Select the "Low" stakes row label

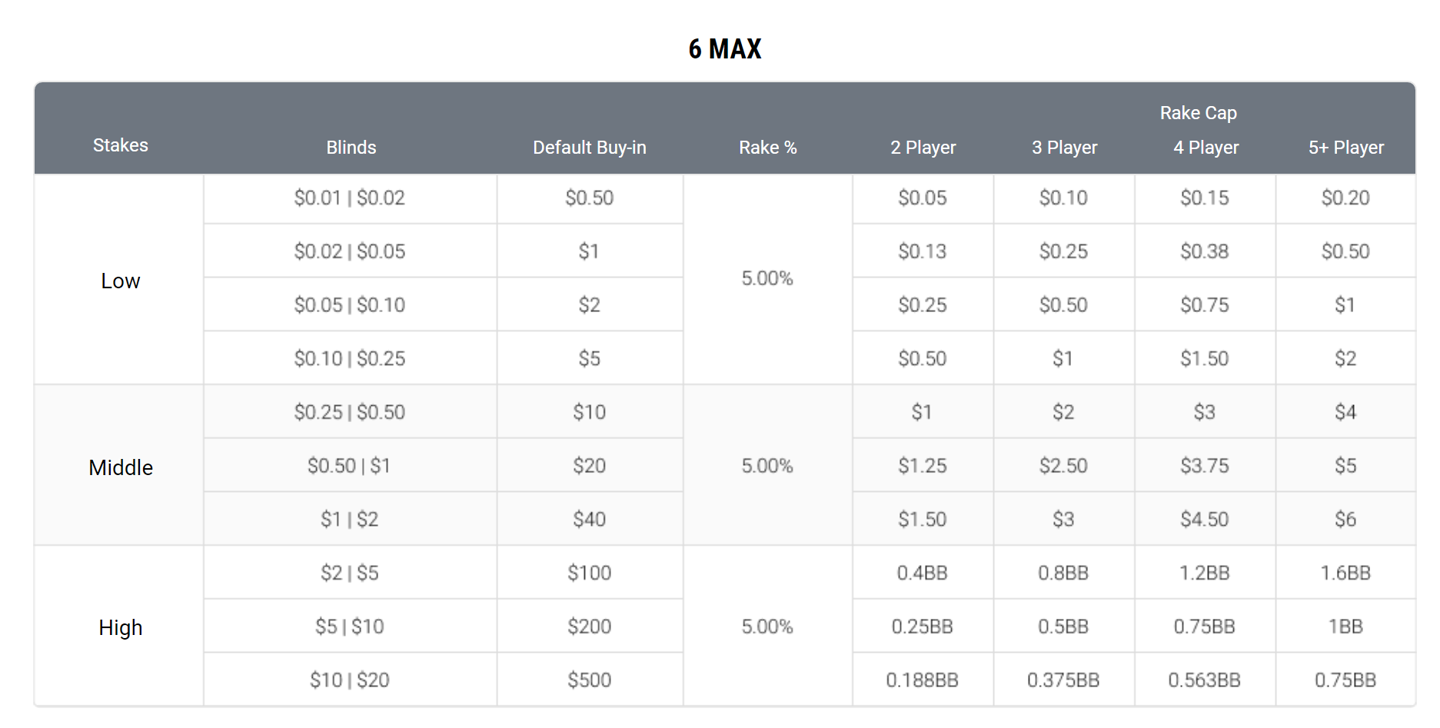coord(120,281)
